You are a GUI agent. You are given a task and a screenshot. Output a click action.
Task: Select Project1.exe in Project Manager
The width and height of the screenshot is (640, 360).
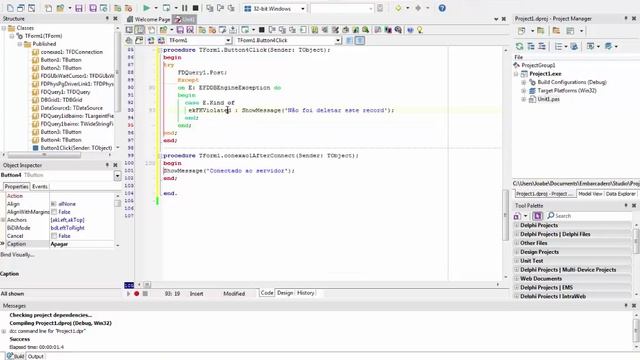[x=545, y=74]
